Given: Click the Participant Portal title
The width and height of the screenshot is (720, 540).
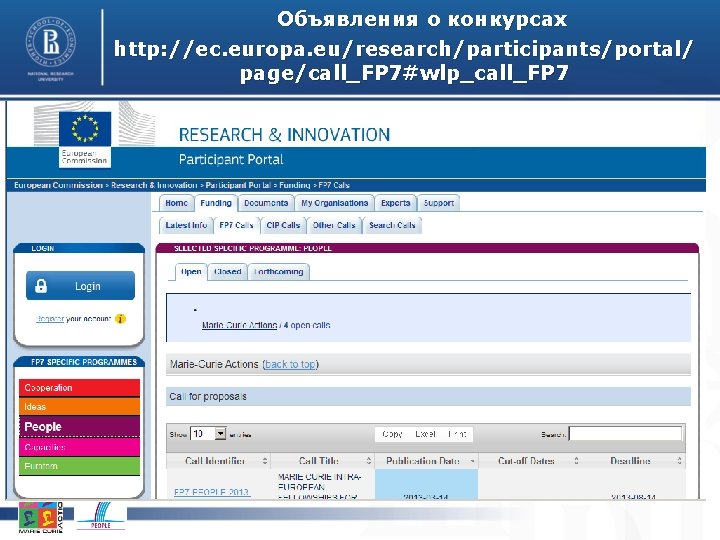Looking at the screenshot, I should (231, 160).
